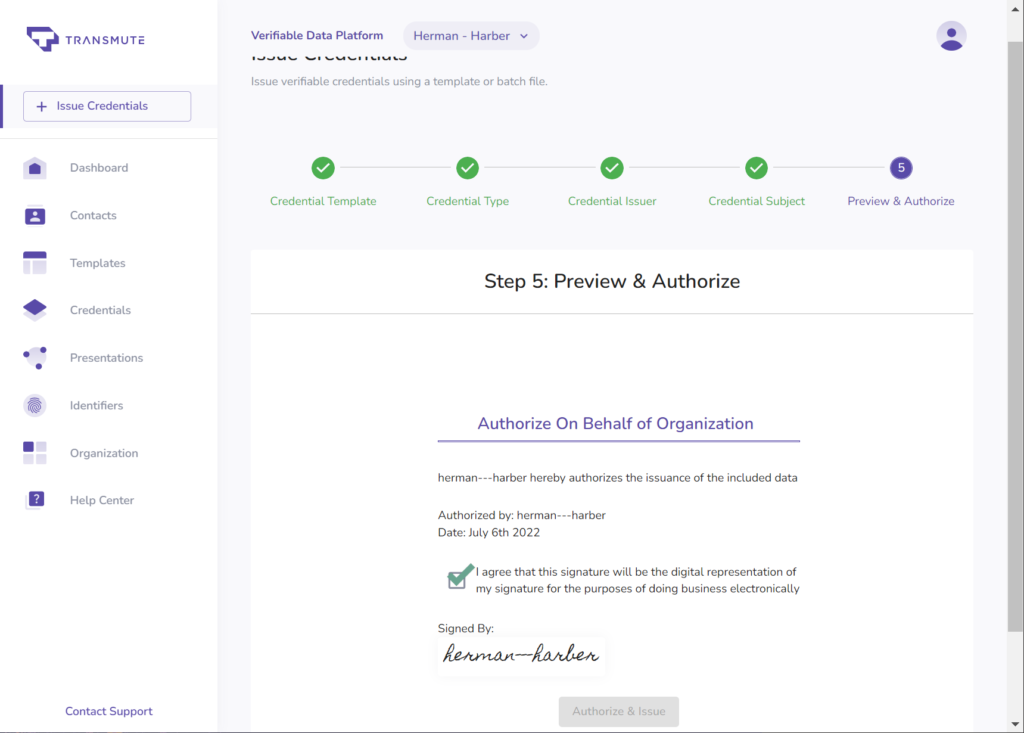Open the Templates menu item

click(97, 263)
